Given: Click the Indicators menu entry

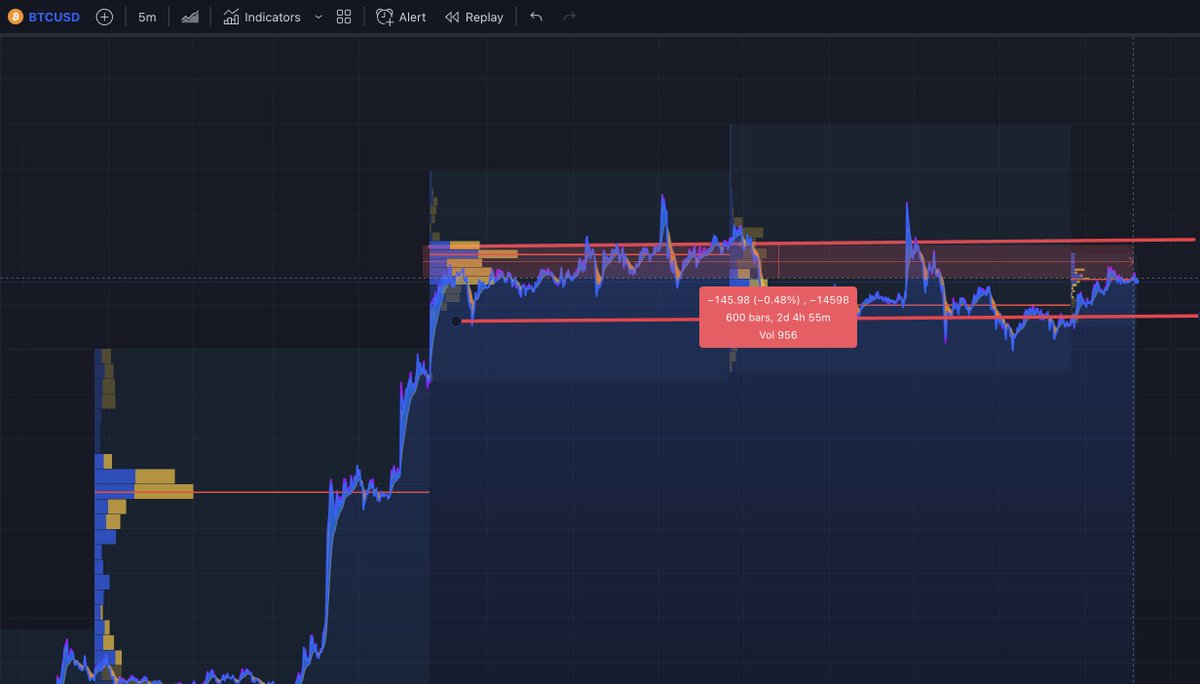Looking at the screenshot, I should (x=270, y=16).
